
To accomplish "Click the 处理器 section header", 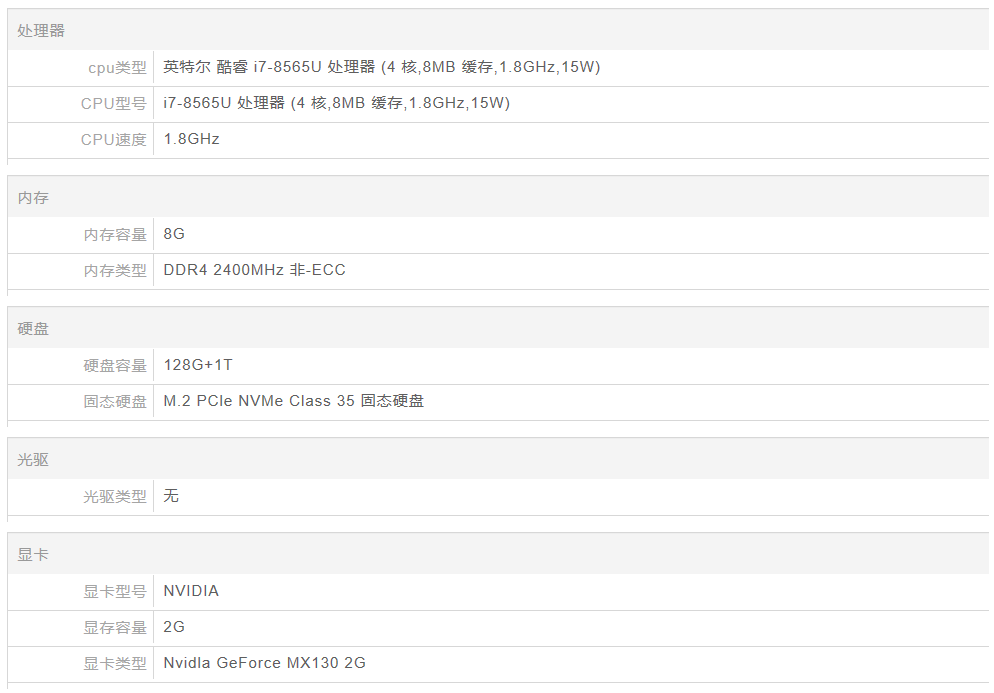I will click(x=41, y=31).
